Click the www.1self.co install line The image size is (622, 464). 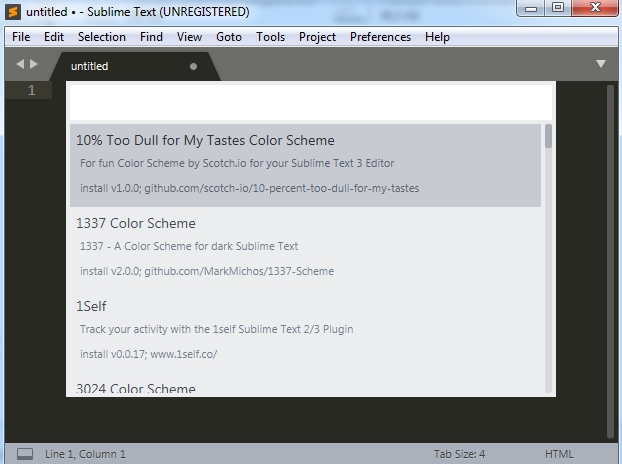pos(148,354)
